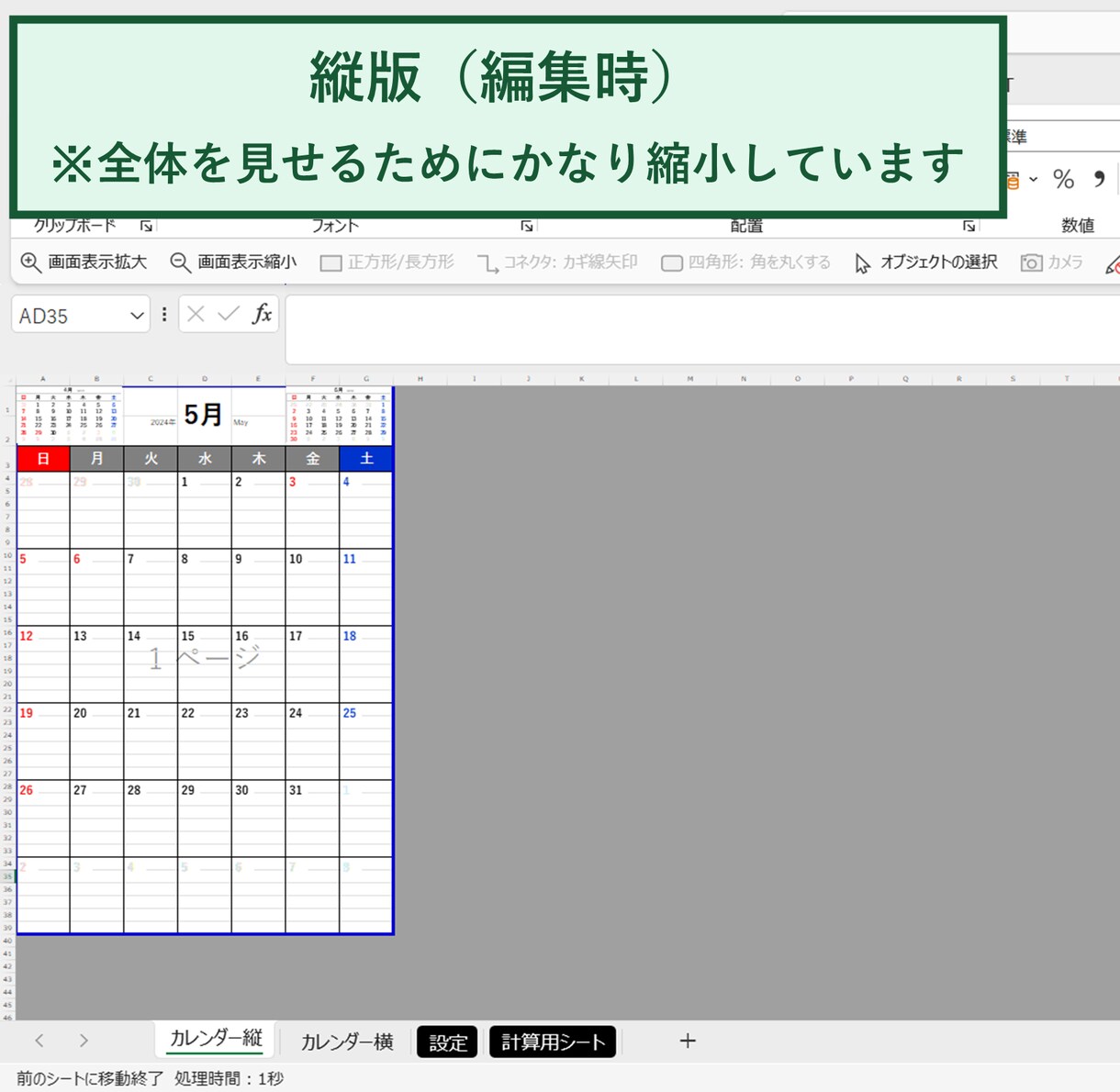The image size is (1120, 1092).
Task: Switch to the カレンダー横 sheet tab
Action: click(x=347, y=1042)
